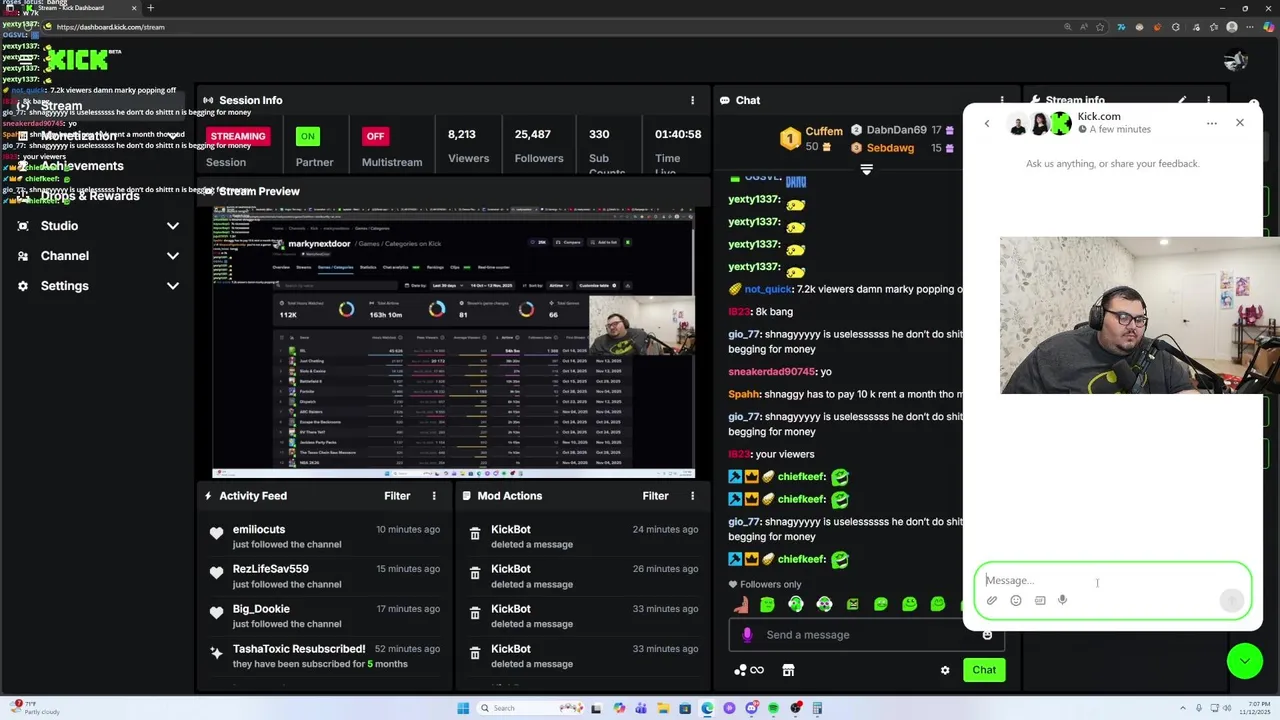1280x720 pixels.
Task: Click the purple microphone icon in chat input
Action: click(x=747, y=635)
